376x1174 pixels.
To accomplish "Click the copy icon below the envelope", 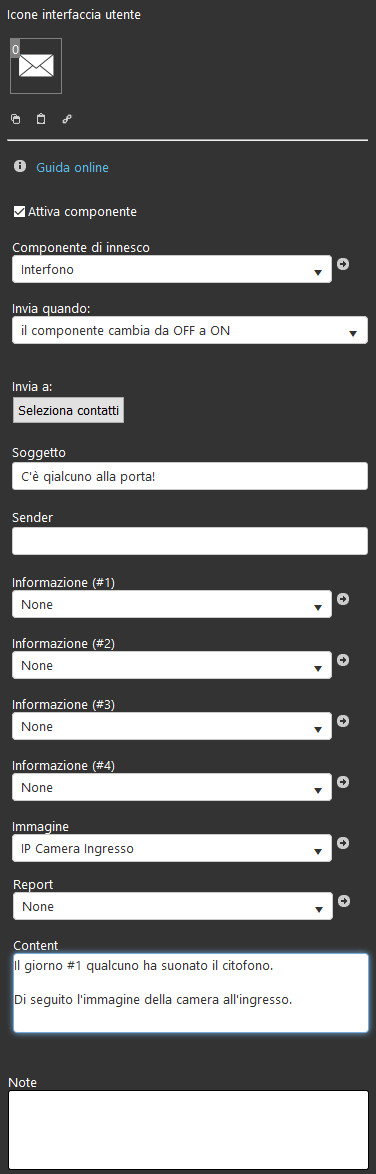I will [16, 119].
